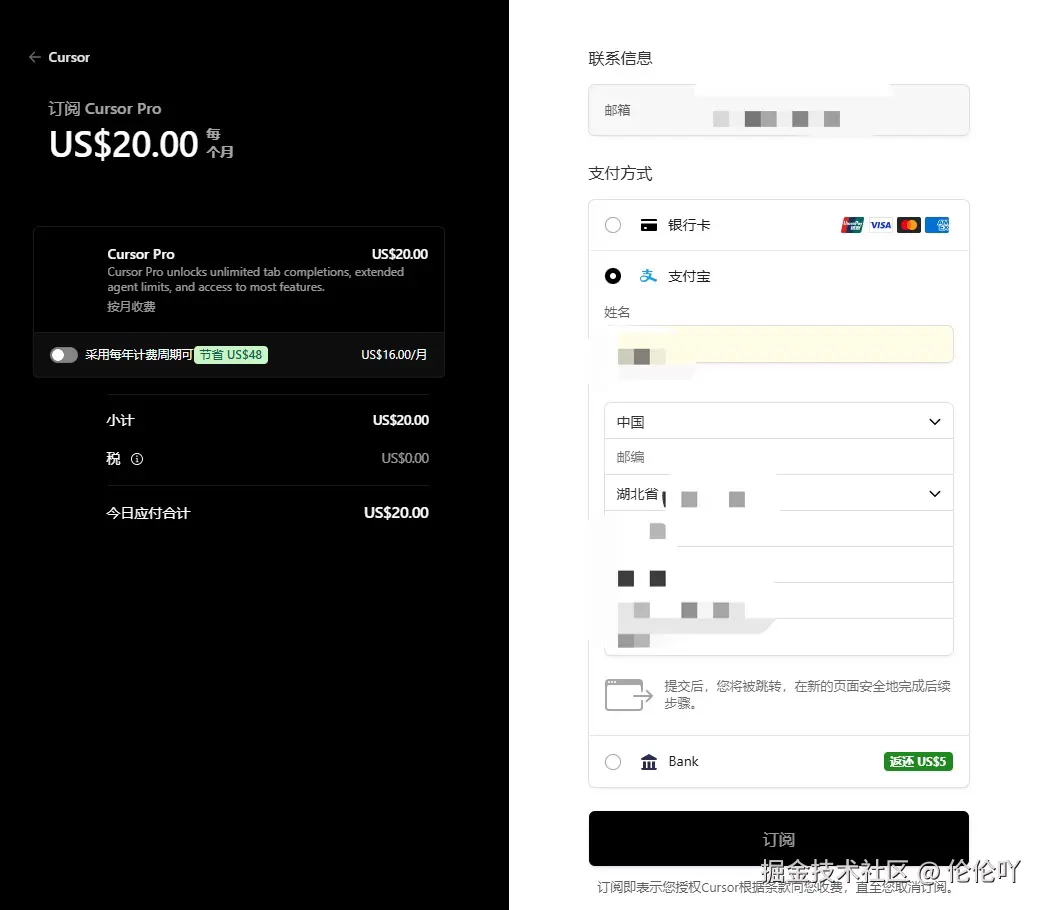Click the green 返还 US$5 badge

[917, 761]
